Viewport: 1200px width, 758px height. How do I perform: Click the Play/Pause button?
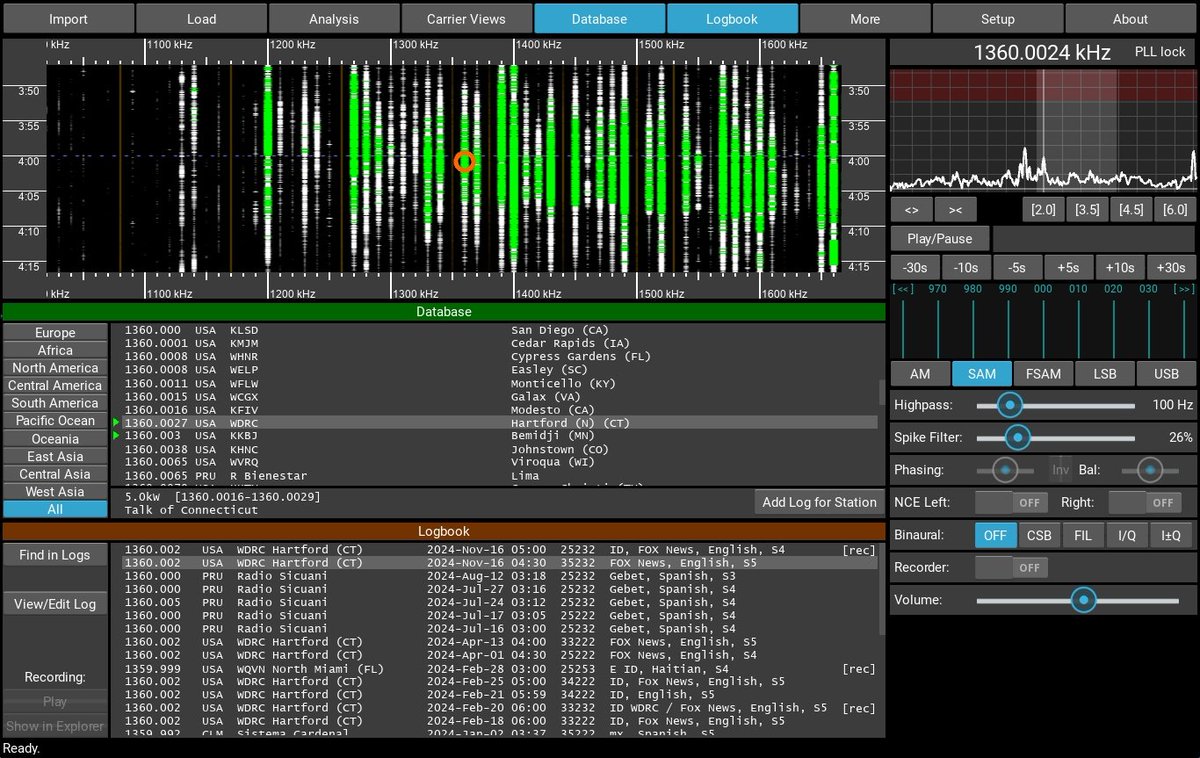940,239
